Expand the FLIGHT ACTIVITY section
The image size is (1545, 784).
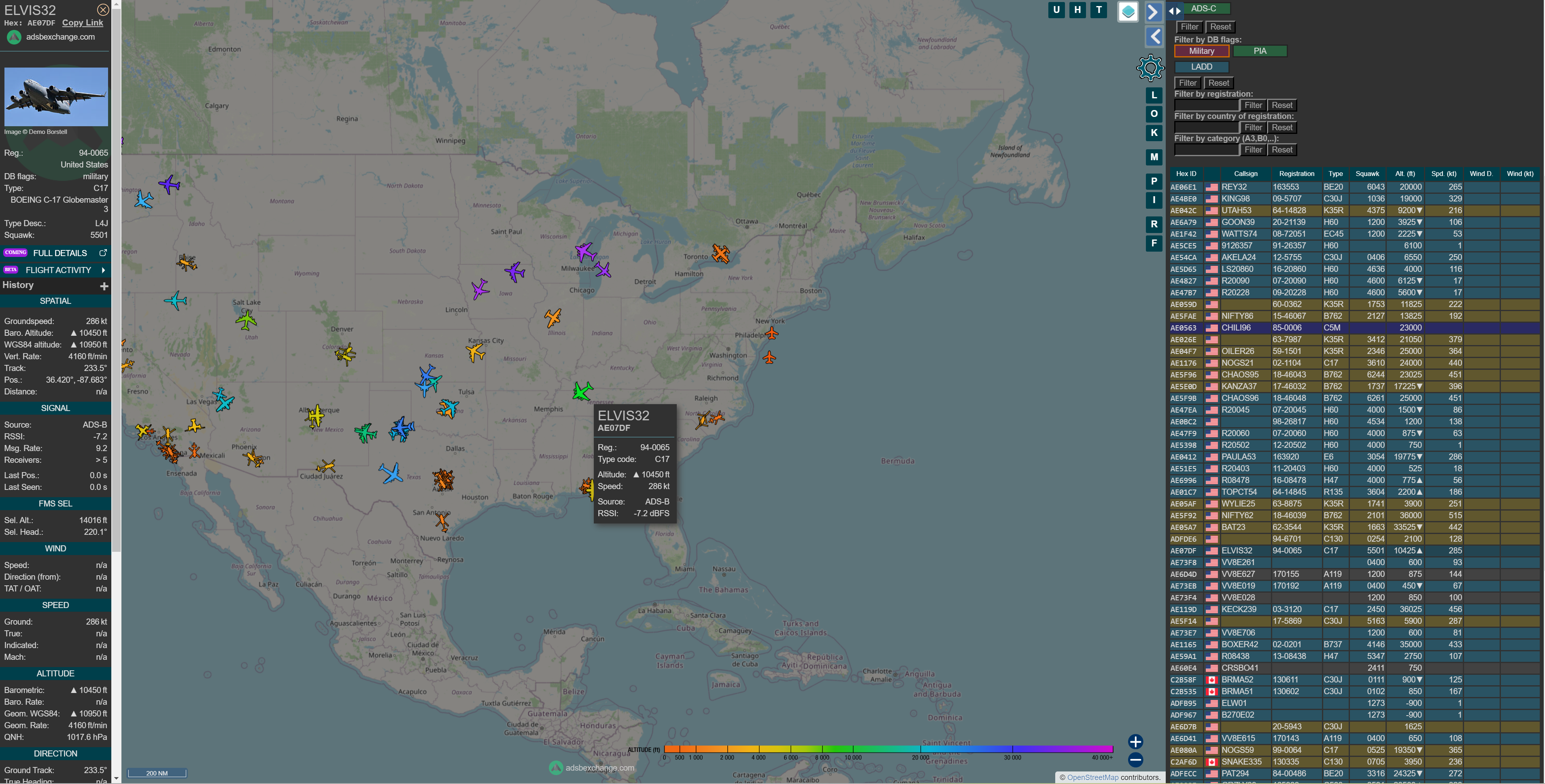55,270
